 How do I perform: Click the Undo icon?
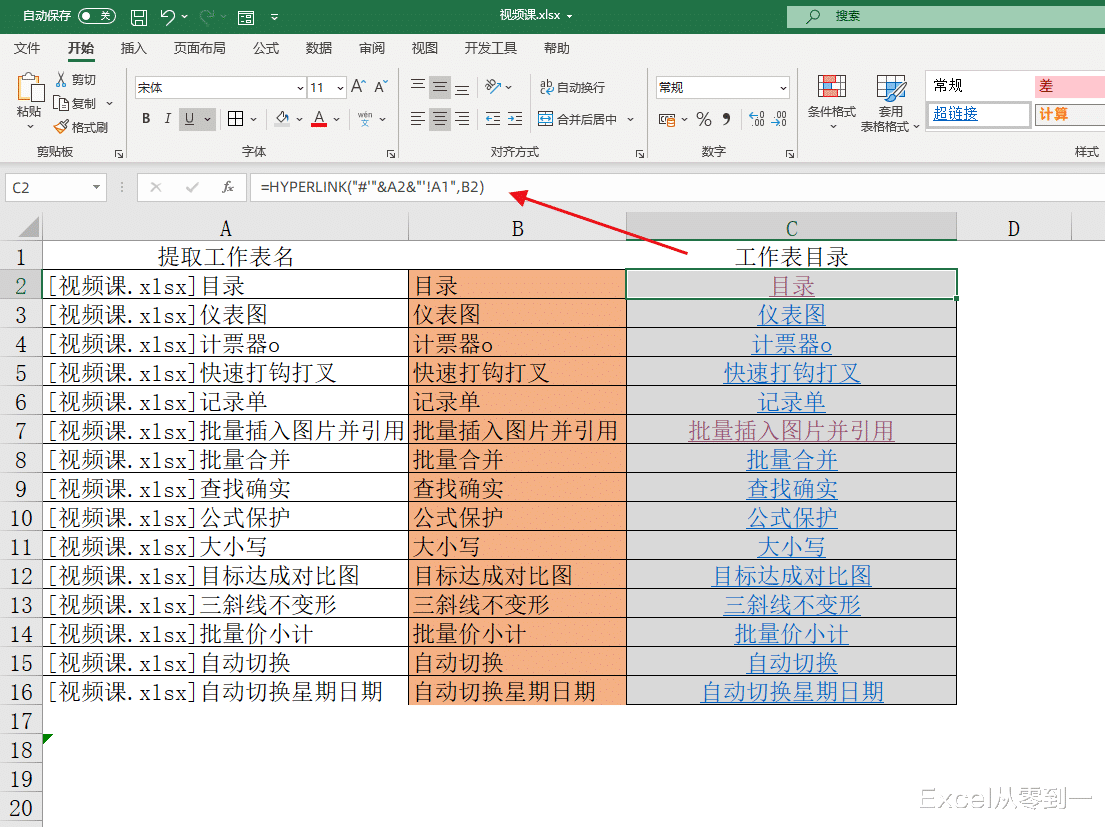click(166, 15)
